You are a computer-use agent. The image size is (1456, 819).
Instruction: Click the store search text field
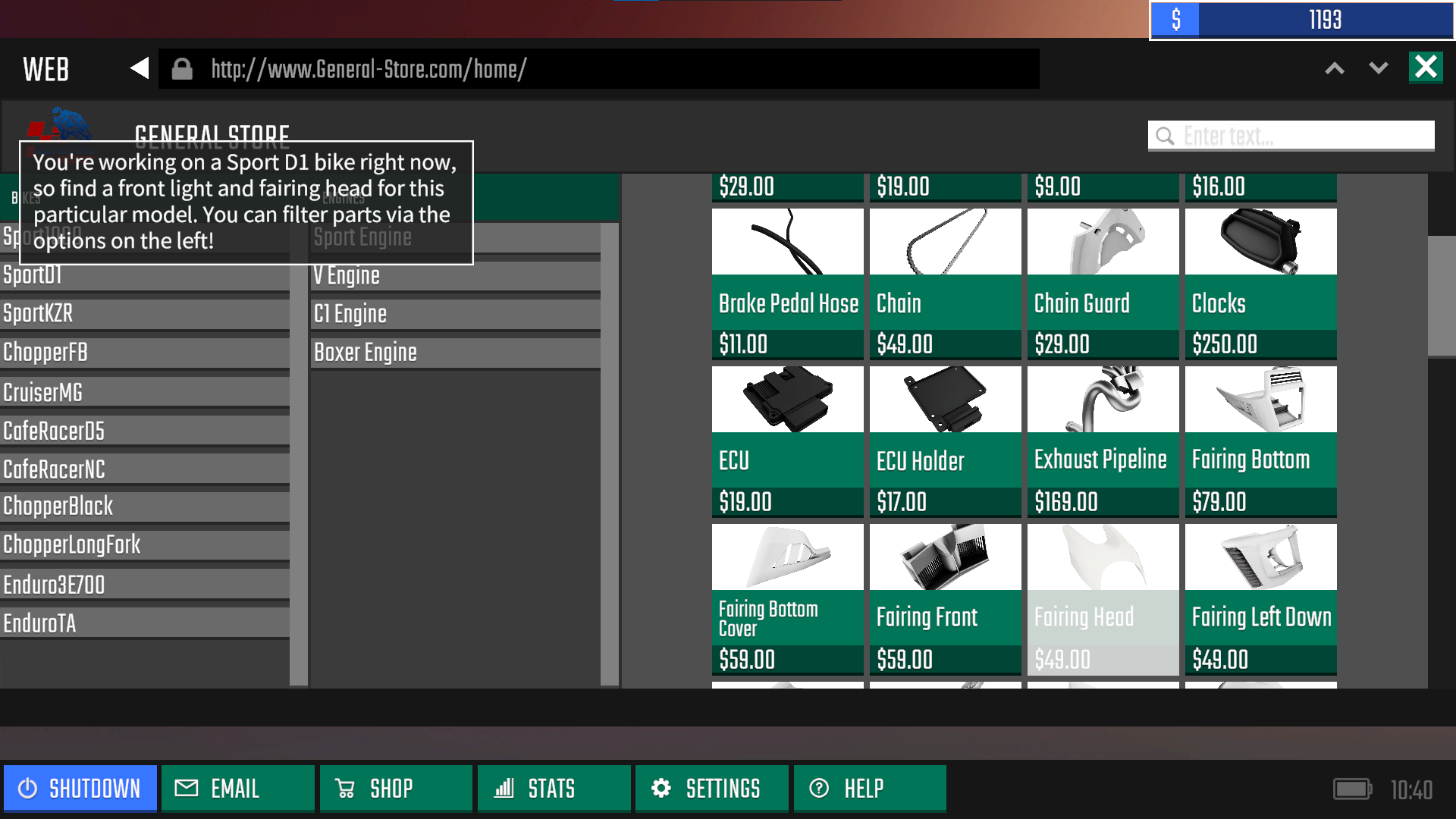(x=1291, y=136)
